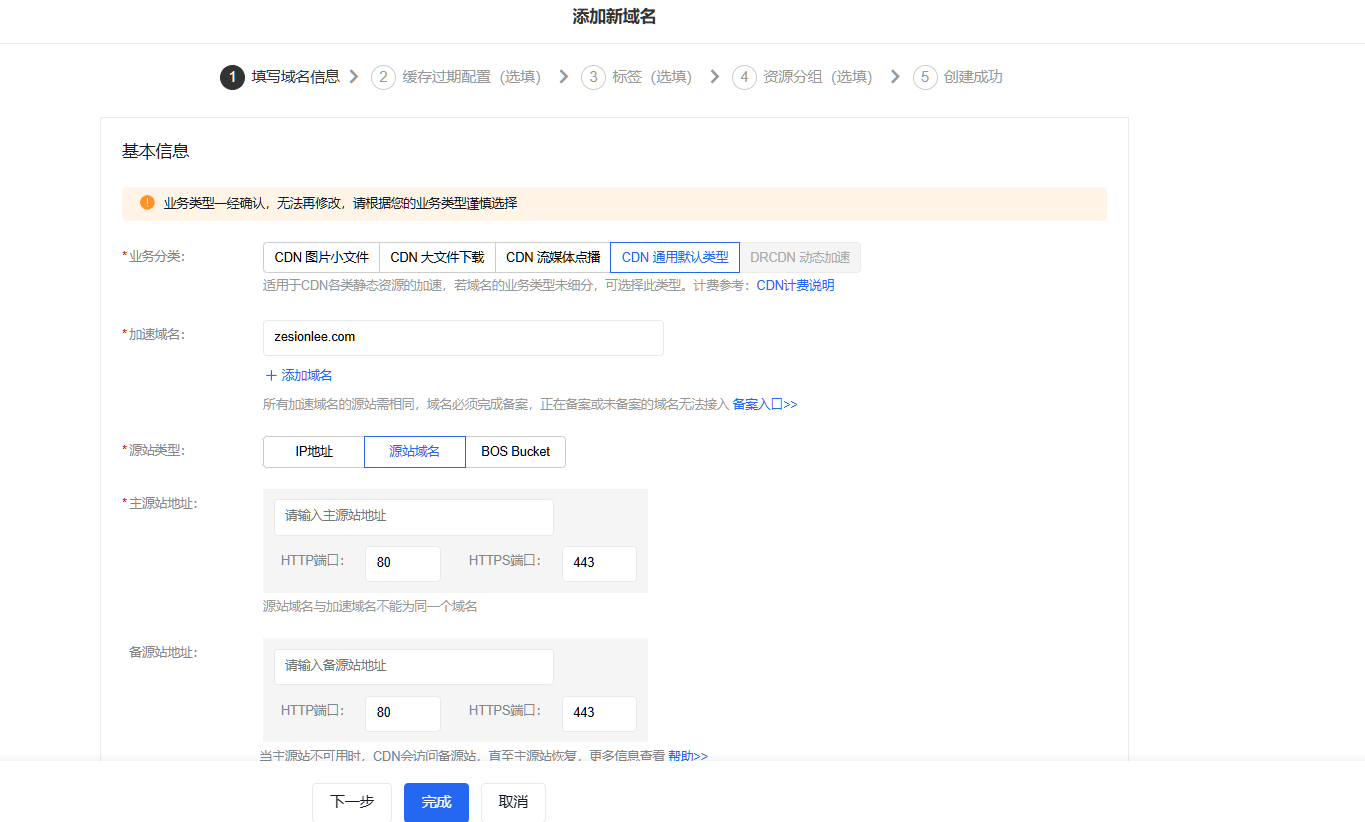Switch origin type to IP地址
This screenshot has width=1365, height=822.
pos(312,451)
